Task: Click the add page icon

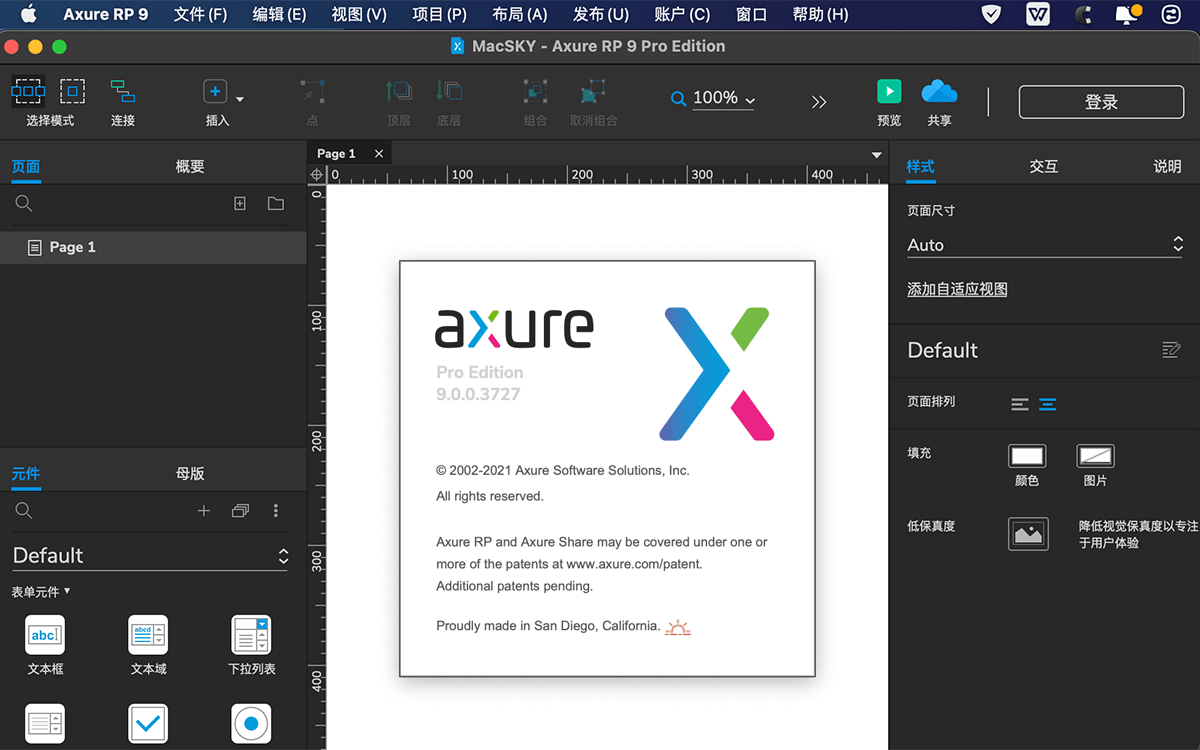Action: tap(240, 204)
